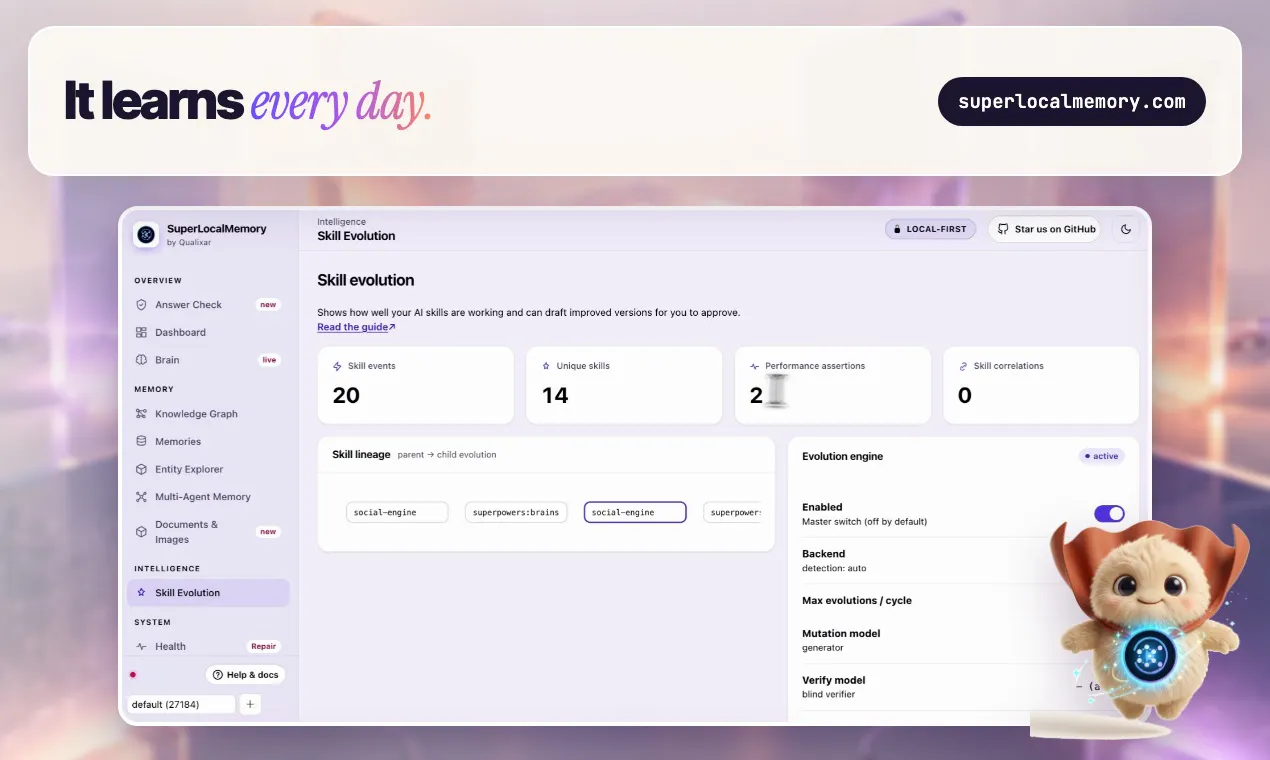Click the Star us on GitHub button
1270x760 pixels.
coord(1044,229)
